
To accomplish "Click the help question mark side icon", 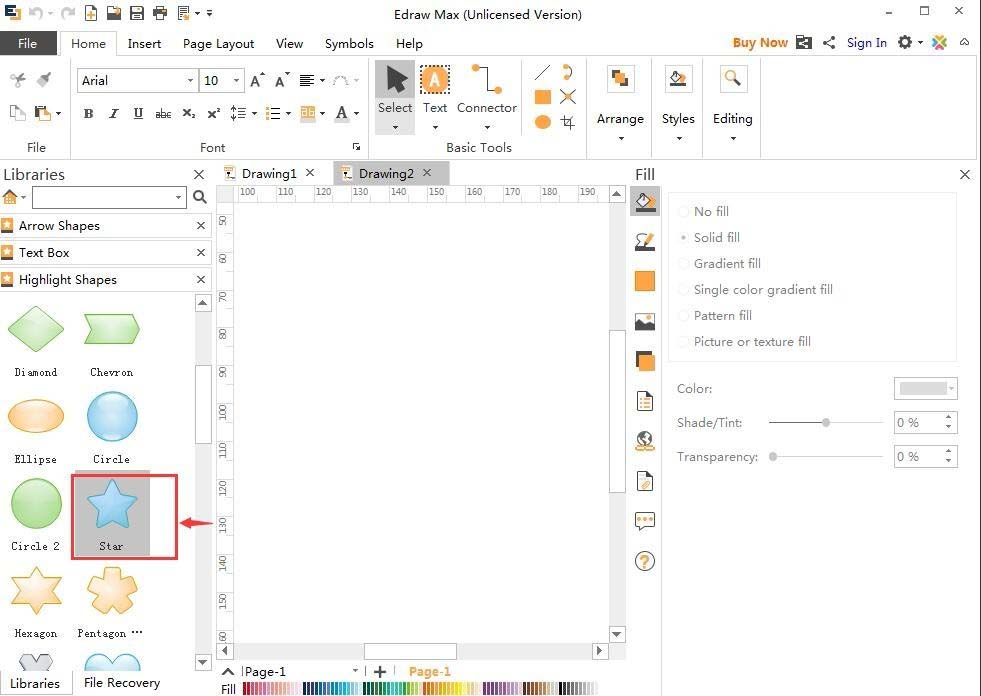I will click(645, 561).
